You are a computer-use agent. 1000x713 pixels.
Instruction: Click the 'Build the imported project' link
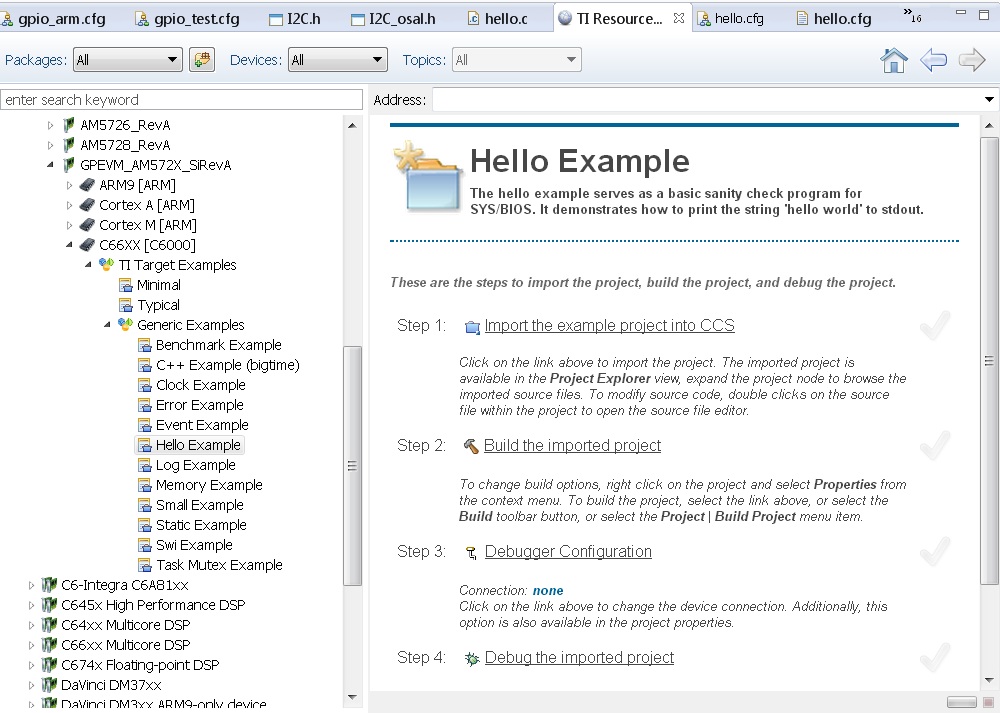point(571,445)
